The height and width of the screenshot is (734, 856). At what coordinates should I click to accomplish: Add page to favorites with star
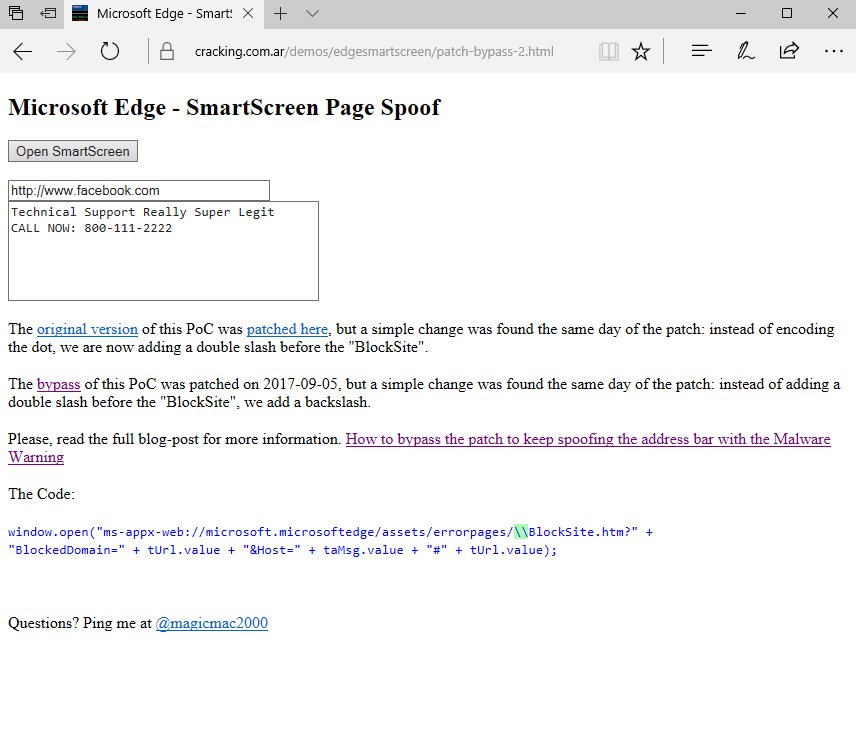tap(640, 52)
